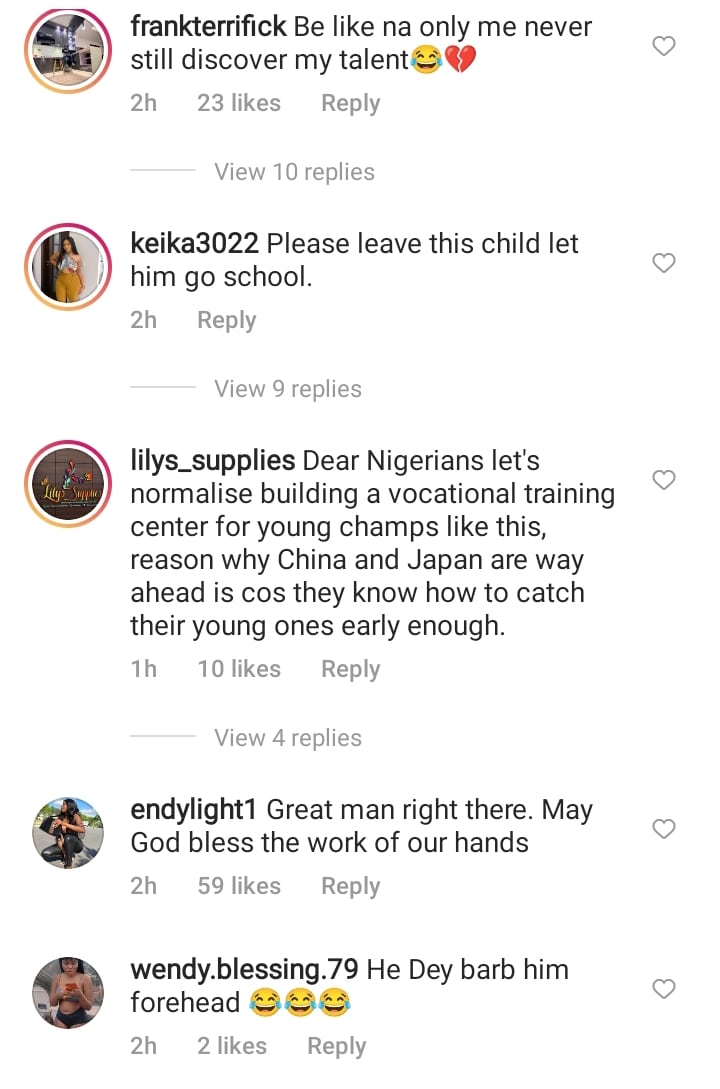The width and height of the screenshot is (720, 1089).
Task: Open "23 likes" list on first comment
Action: click(239, 103)
